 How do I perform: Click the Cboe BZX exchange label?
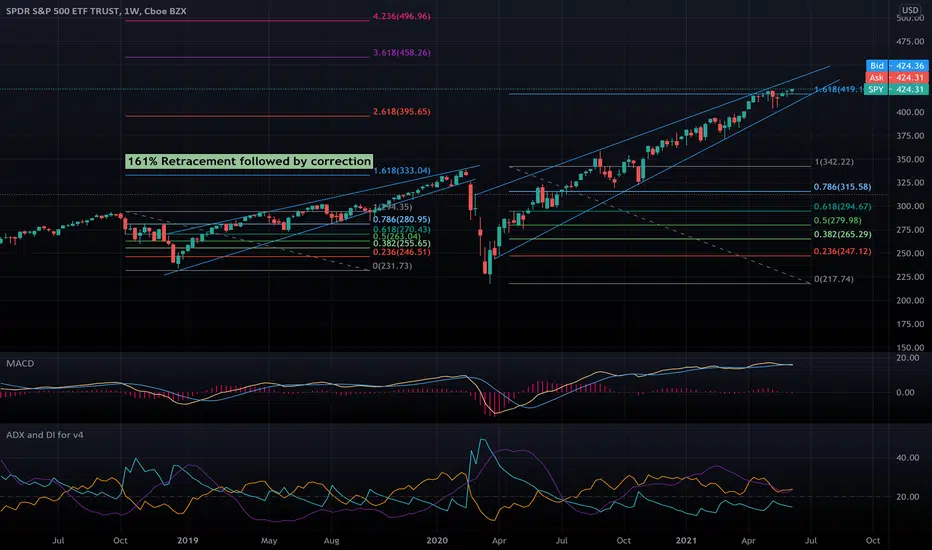165,11
